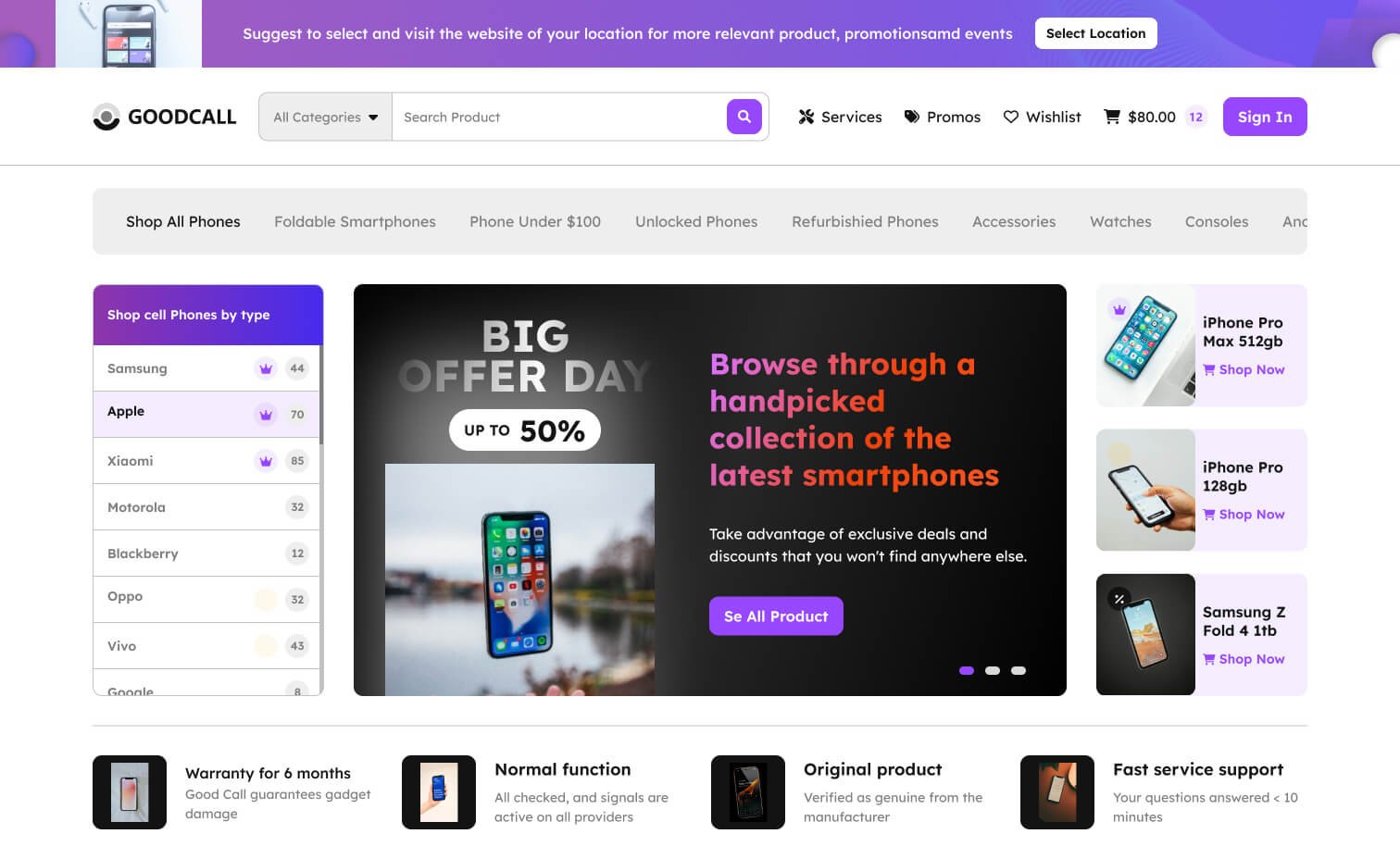Viewport: 1400px width, 859px height.
Task: Open the Foldable Smartphones tab
Action: [x=355, y=221]
